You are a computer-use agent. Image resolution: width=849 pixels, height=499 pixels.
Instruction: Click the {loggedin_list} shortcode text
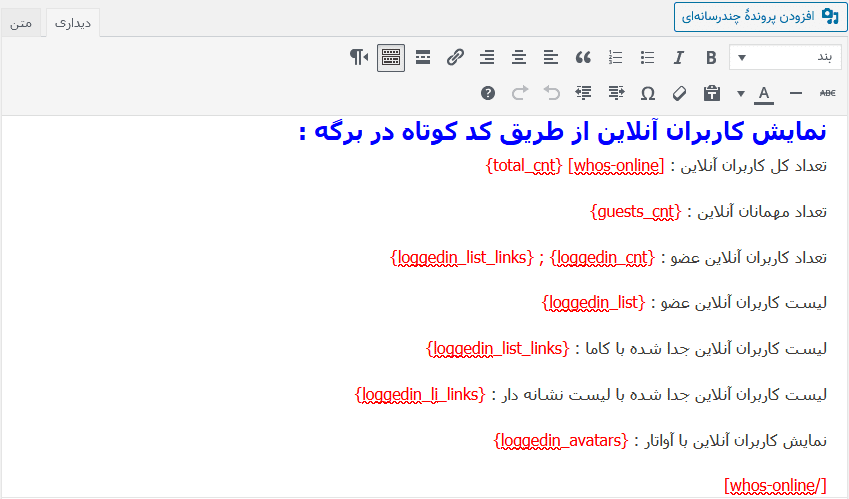coord(593,303)
